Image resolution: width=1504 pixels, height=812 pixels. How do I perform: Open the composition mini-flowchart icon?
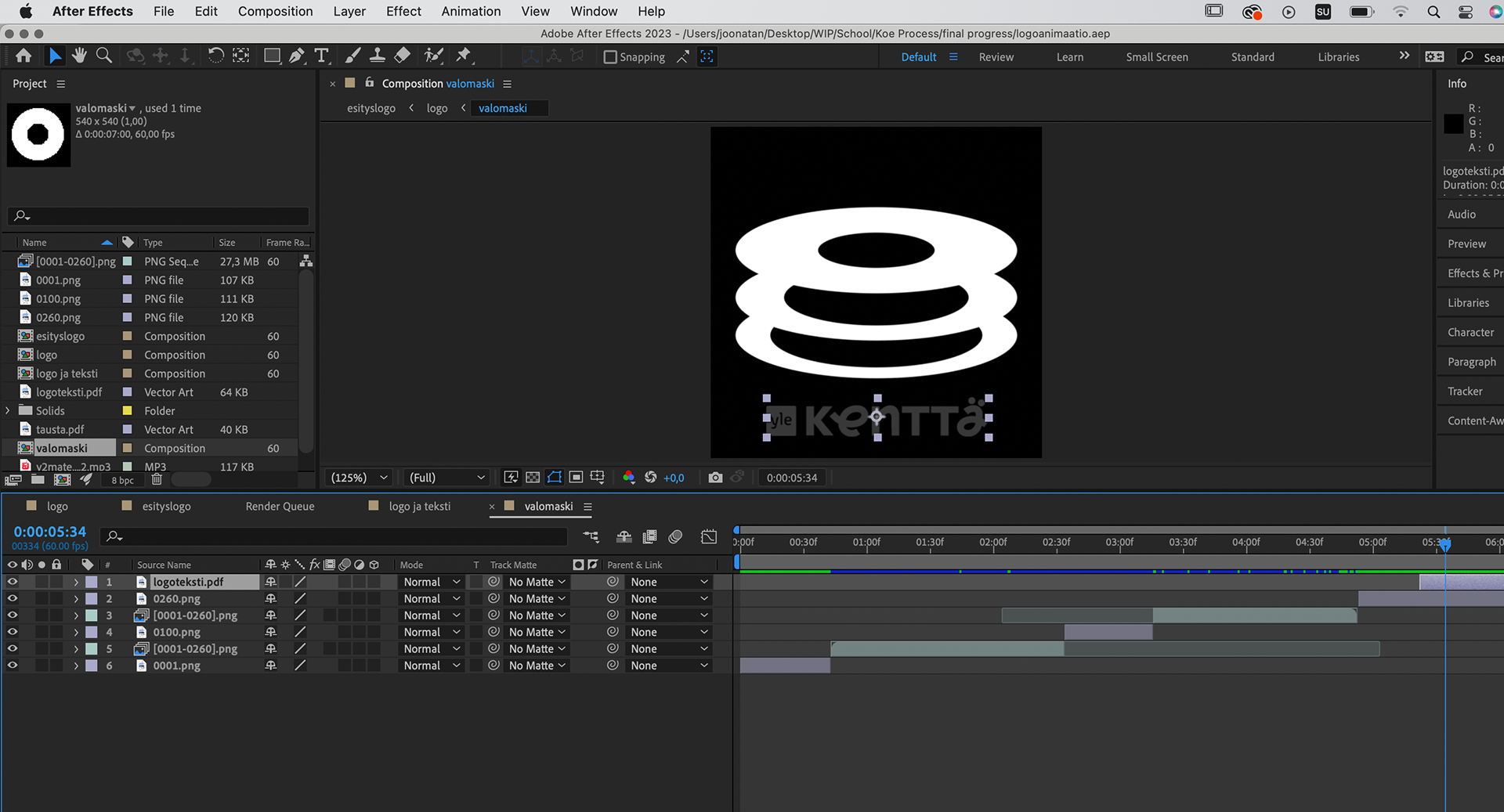(x=591, y=536)
